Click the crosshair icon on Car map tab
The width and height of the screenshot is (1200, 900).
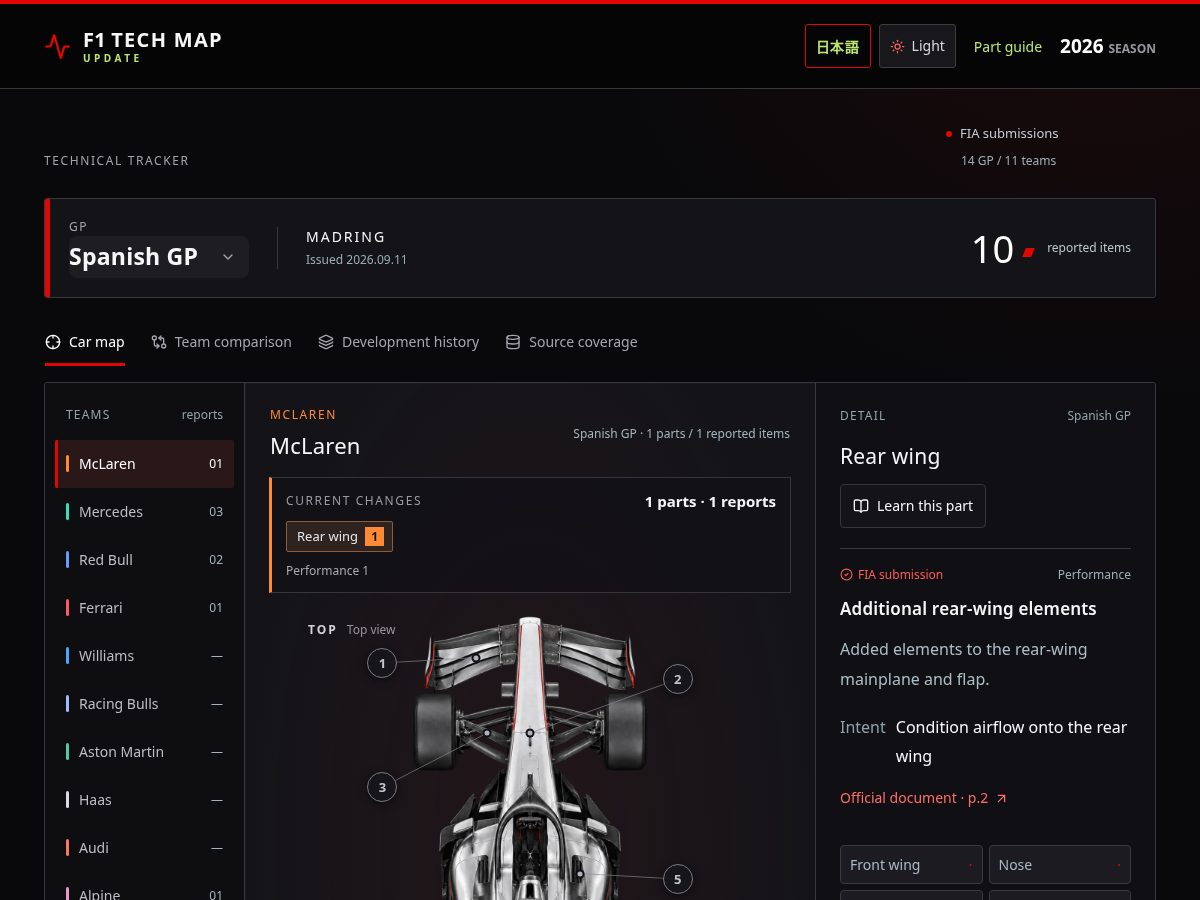point(53,342)
